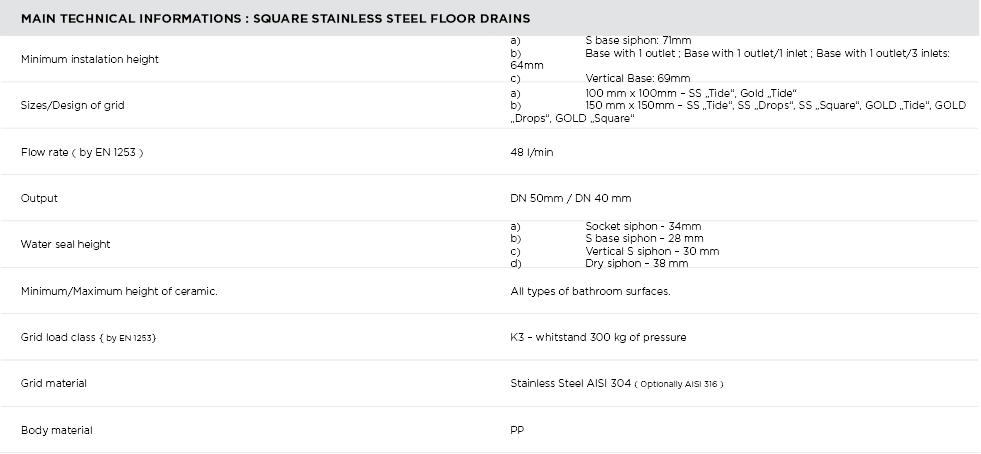Click the Water seal height label
The width and height of the screenshot is (981, 454).
[x=66, y=244]
